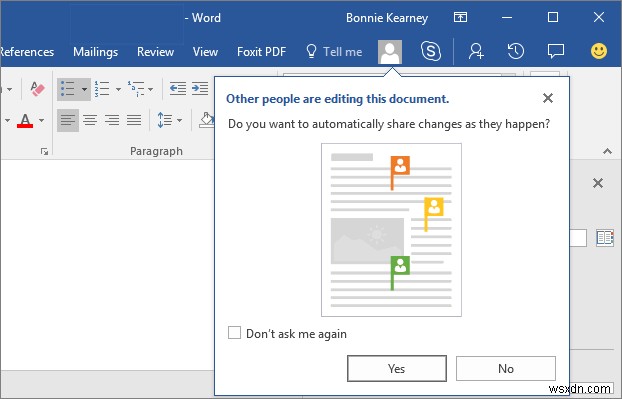The image size is (622, 399).
Task: Open the line spacing dropdown arrow
Action: pos(179,121)
